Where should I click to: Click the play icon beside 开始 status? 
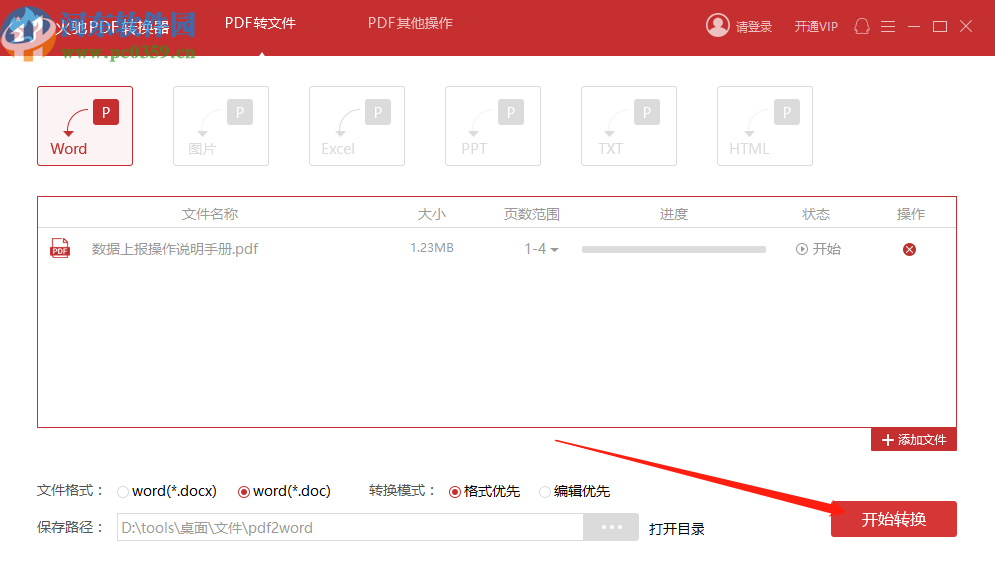(802, 249)
